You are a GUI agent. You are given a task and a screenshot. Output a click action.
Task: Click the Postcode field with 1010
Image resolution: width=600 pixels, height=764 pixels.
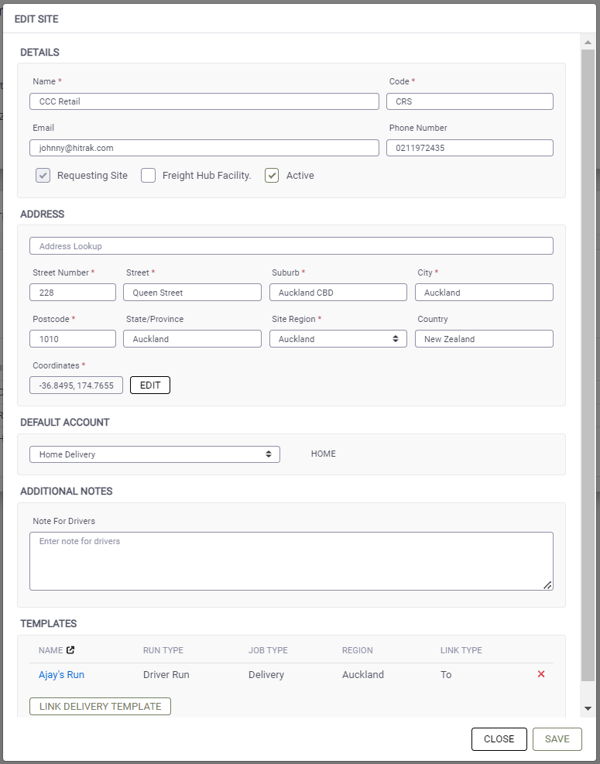[x=73, y=339]
